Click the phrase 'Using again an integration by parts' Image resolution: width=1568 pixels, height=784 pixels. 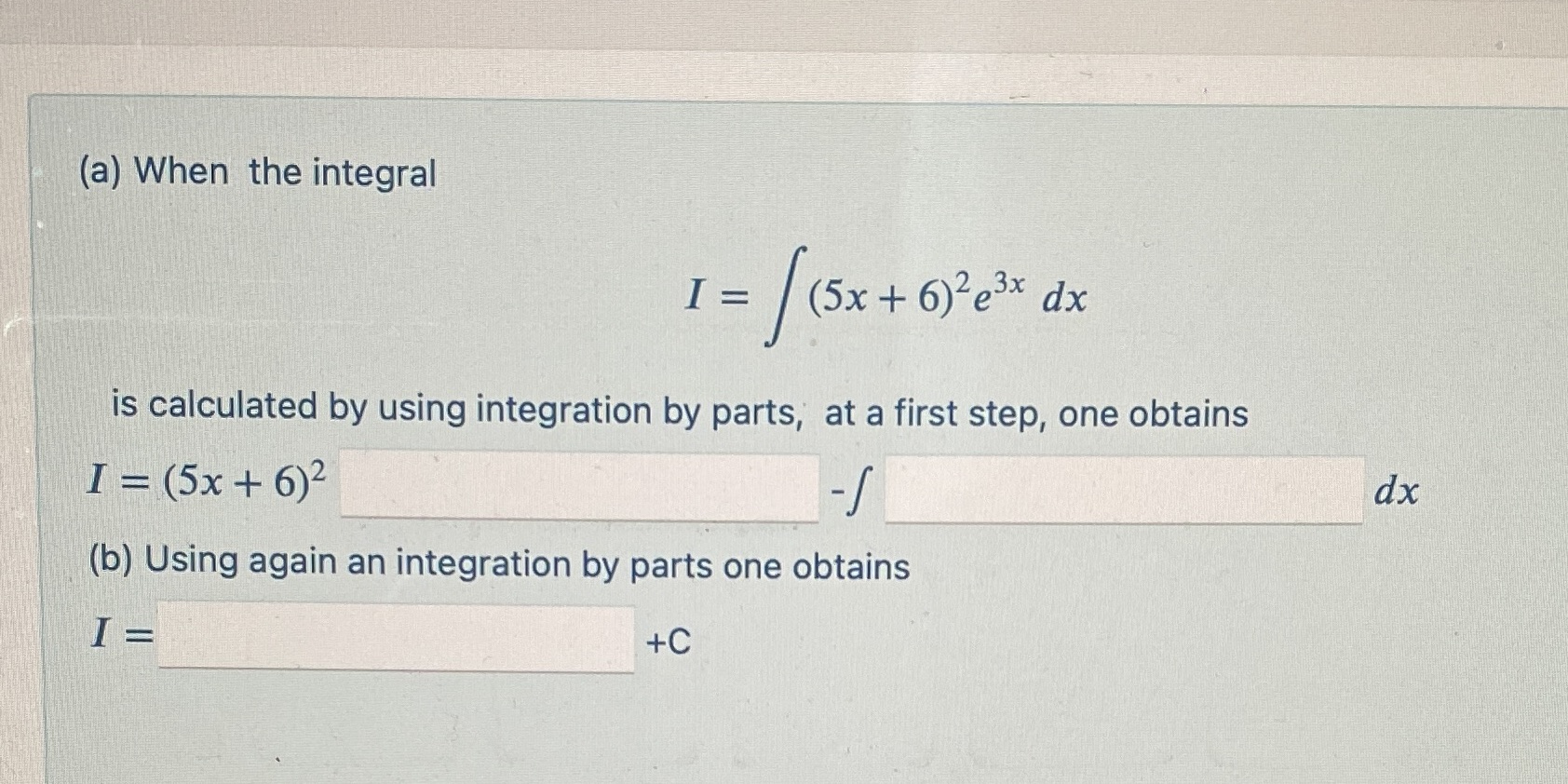pos(442,563)
